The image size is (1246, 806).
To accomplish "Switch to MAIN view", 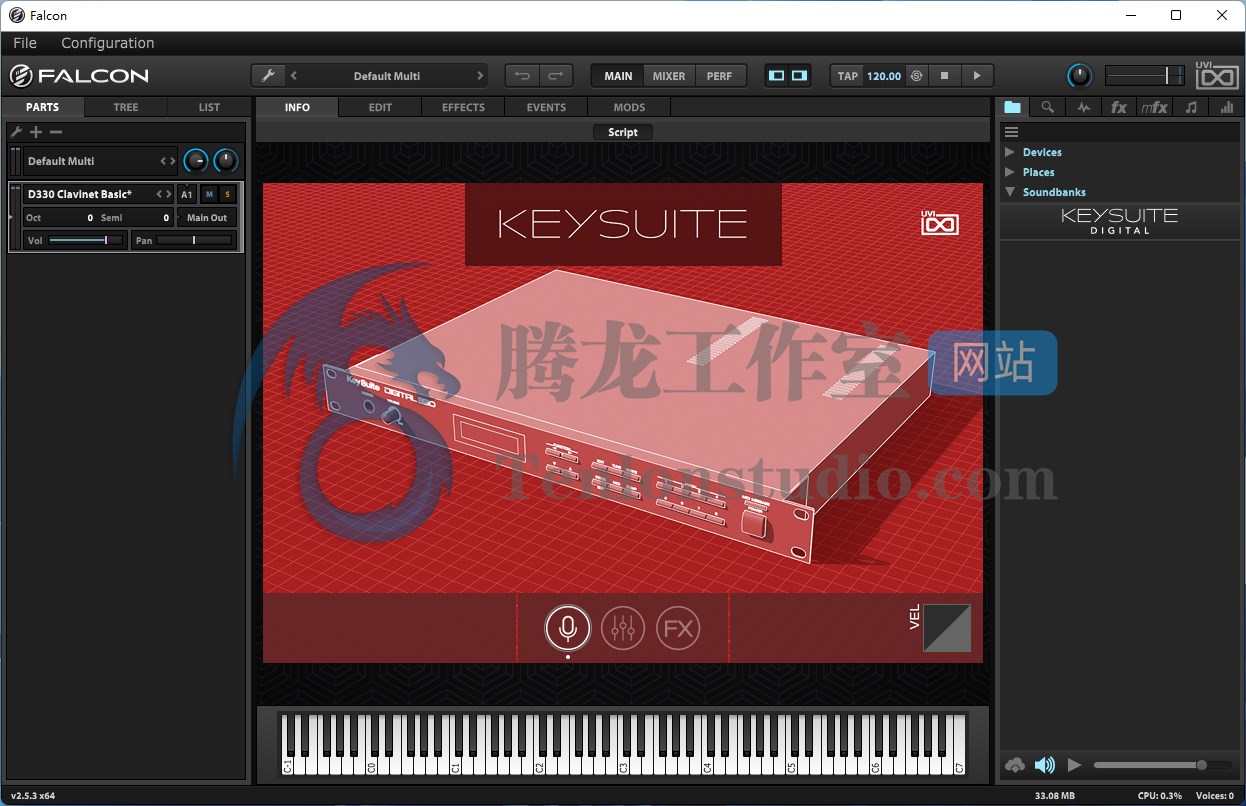I will [x=618, y=76].
